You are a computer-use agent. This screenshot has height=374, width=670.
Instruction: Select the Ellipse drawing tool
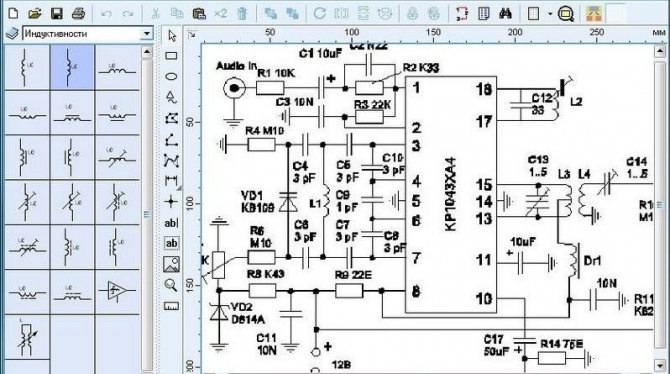click(171, 77)
